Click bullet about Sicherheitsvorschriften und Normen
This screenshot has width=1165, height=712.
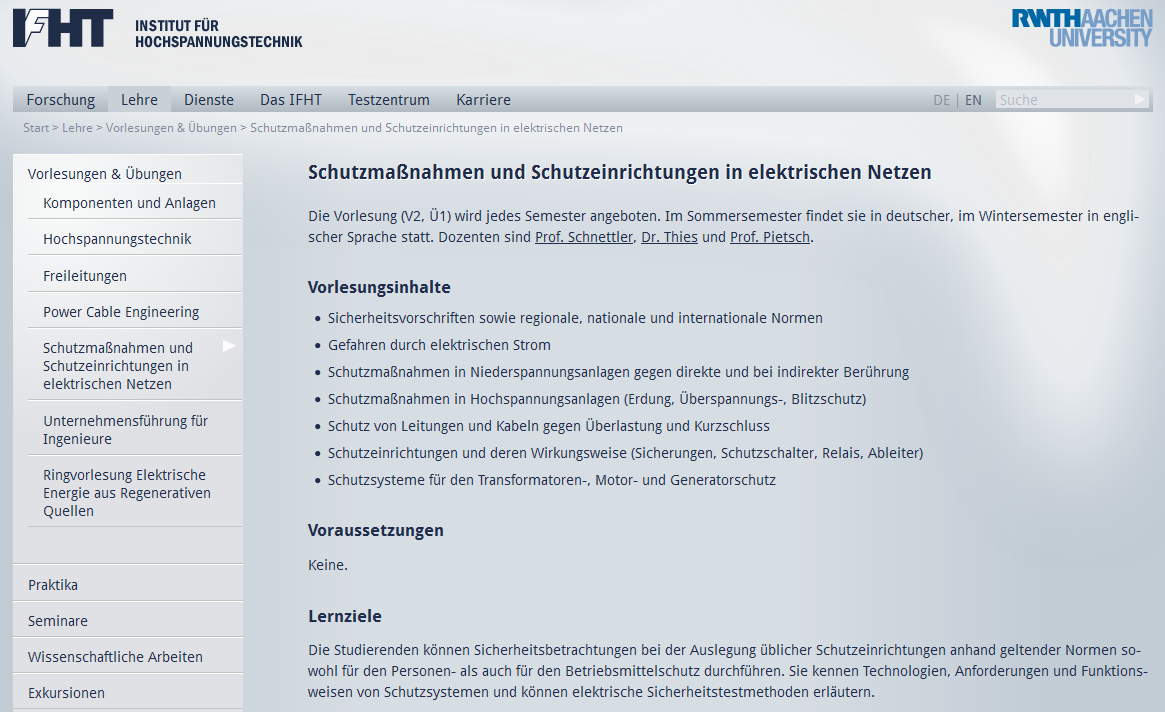coord(575,318)
